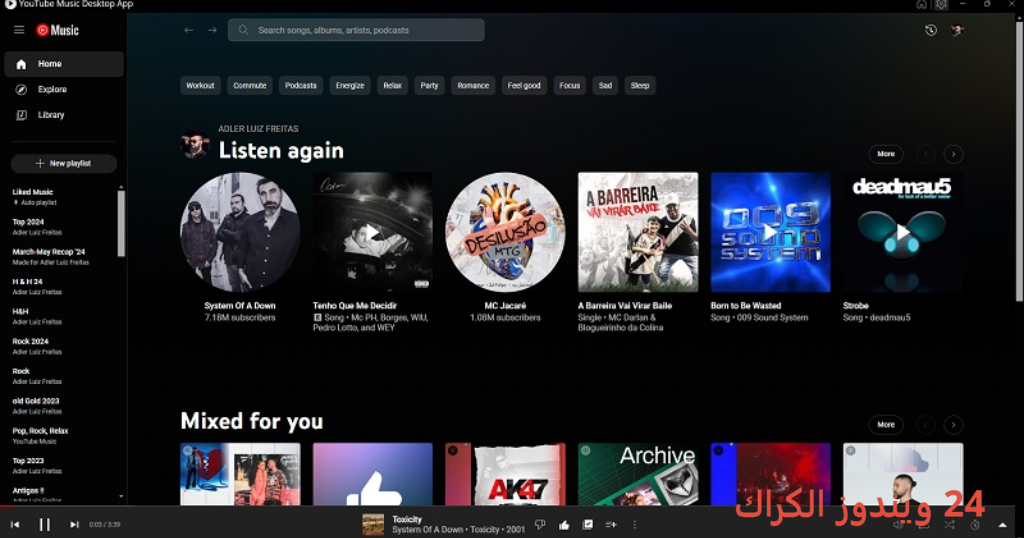Open the hamburger guide menu
This screenshot has height=538, width=1024.
(19, 30)
